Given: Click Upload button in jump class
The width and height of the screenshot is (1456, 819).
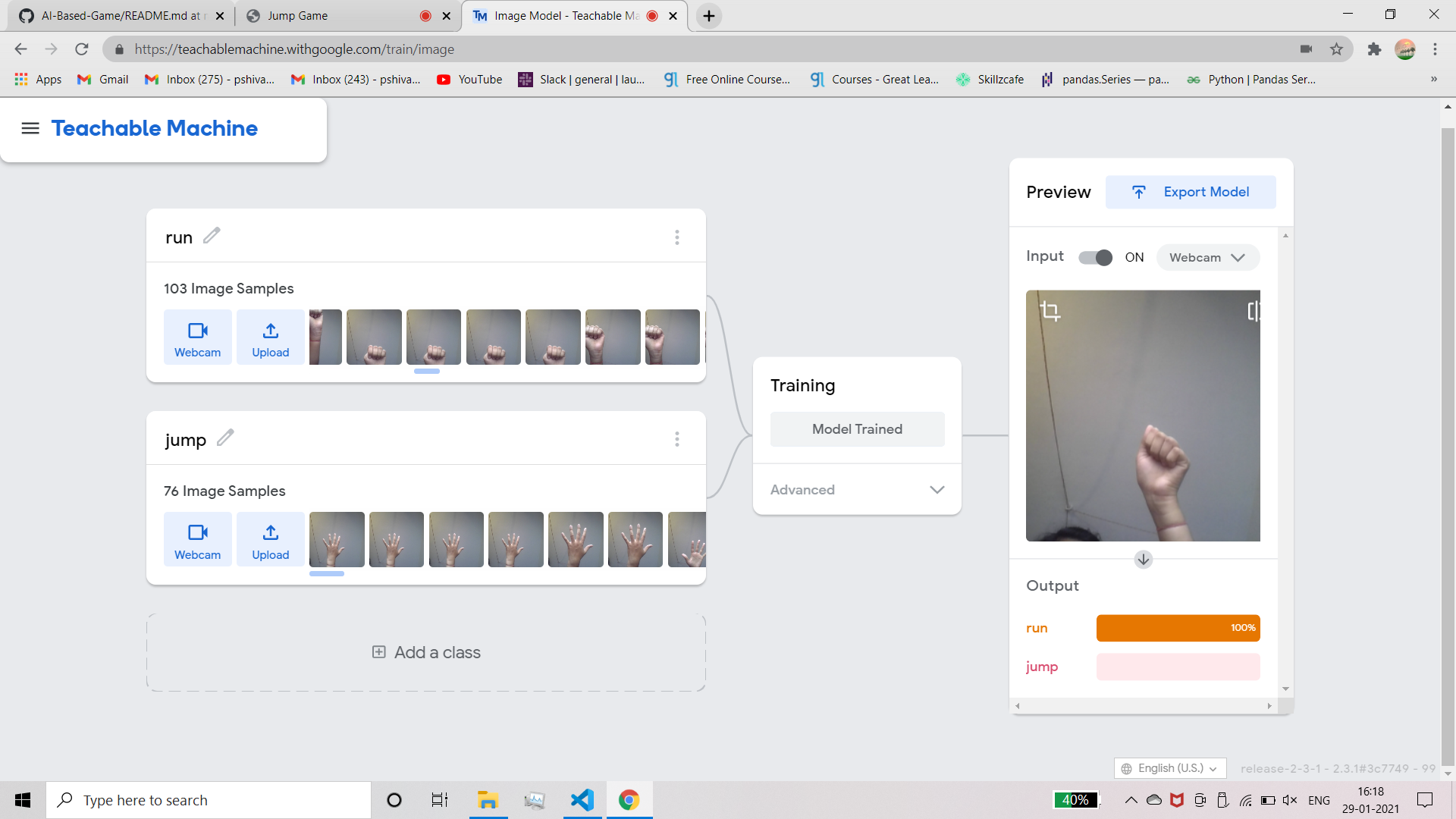Looking at the screenshot, I should pos(270,540).
